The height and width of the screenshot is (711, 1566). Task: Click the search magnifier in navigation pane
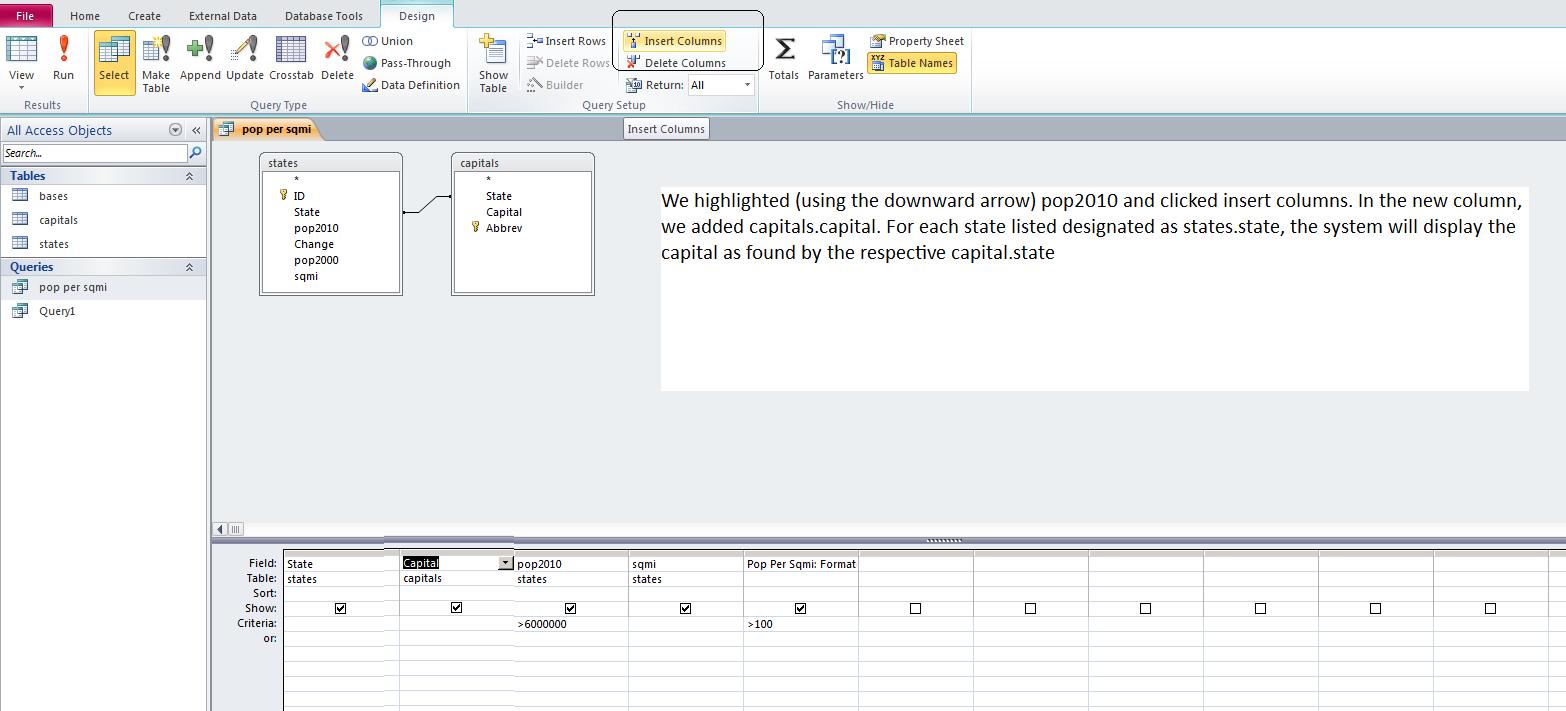[x=196, y=153]
